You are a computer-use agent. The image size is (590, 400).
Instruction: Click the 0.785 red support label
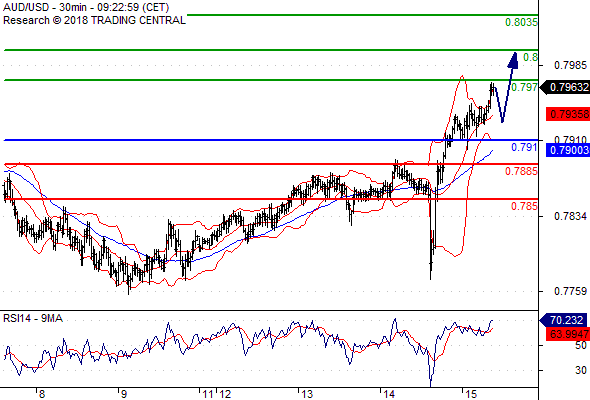pos(524,206)
